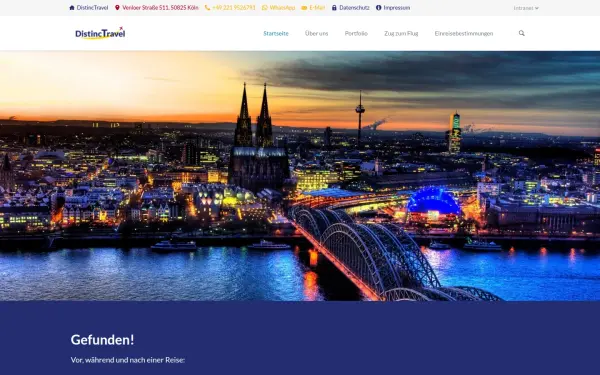Open the Zug zum Flug menu item
This screenshot has height=375, width=600.
[x=401, y=34]
